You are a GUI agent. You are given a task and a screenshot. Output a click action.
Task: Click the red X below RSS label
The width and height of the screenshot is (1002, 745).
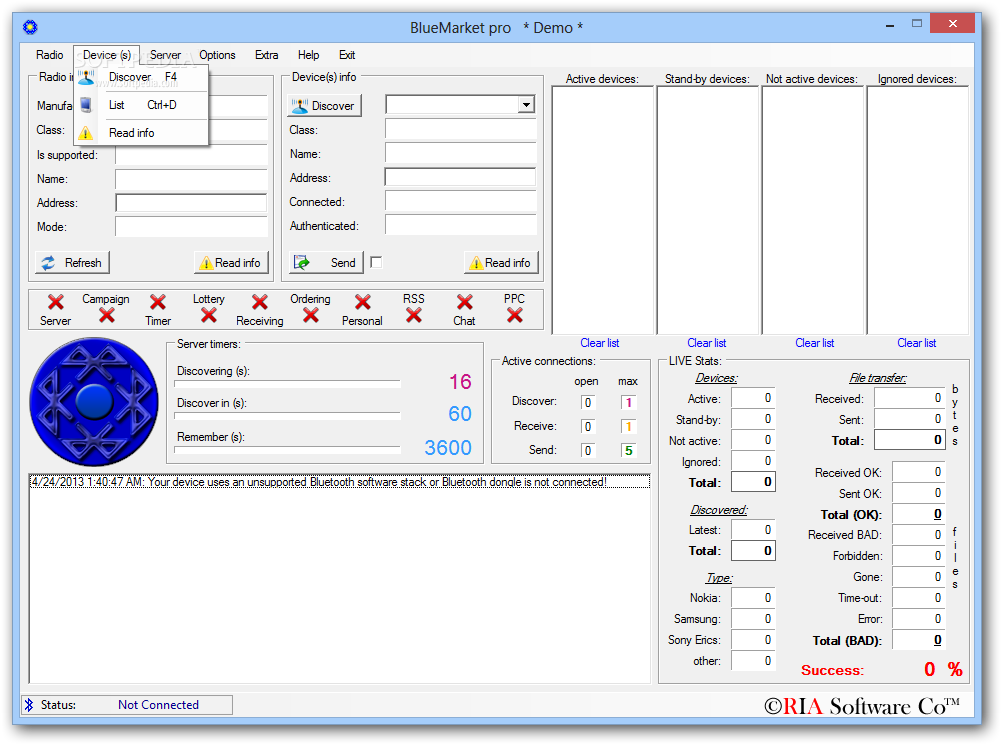point(413,315)
